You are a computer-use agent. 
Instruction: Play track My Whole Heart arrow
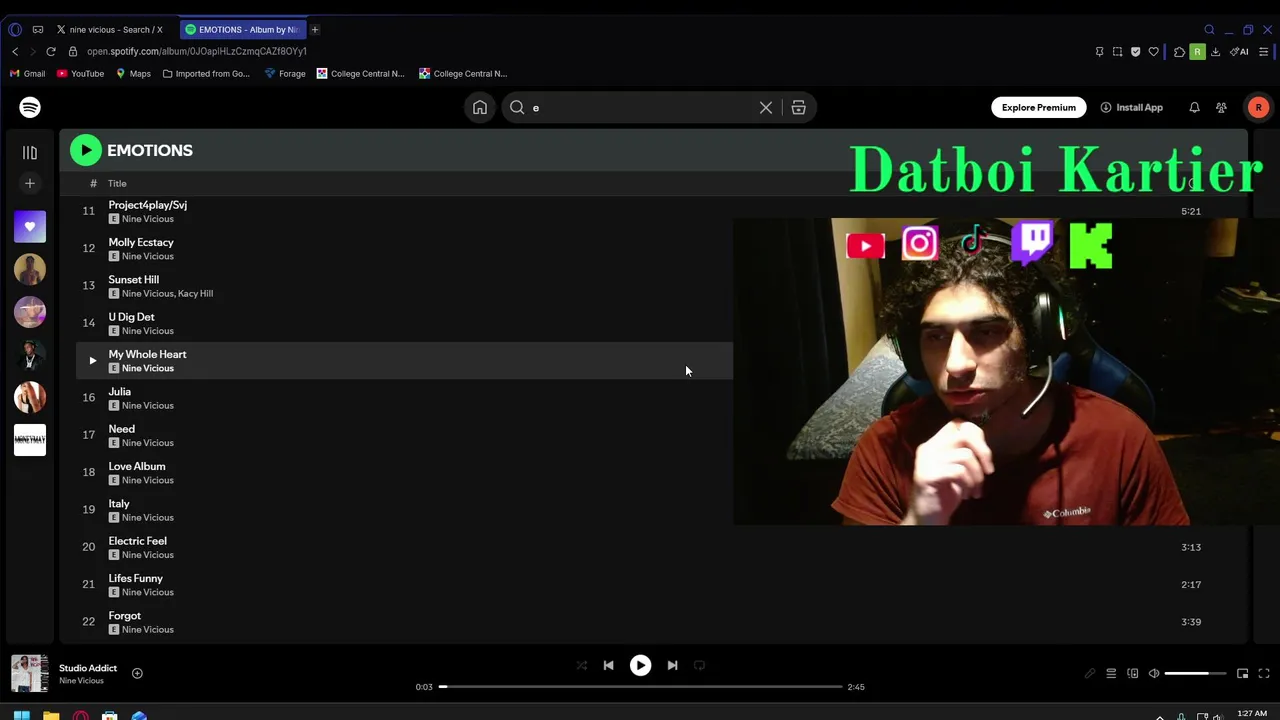pos(92,360)
